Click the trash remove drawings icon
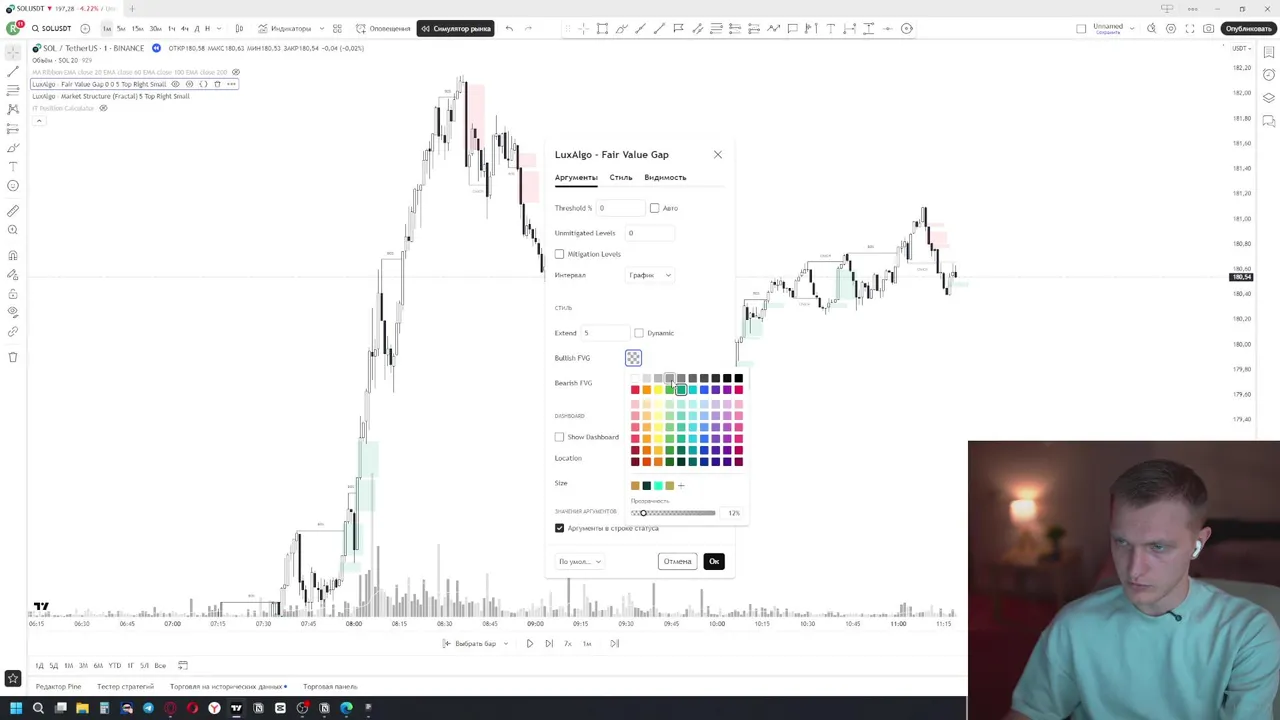The width and height of the screenshot is (1280, 720). [x=13, y=357]
